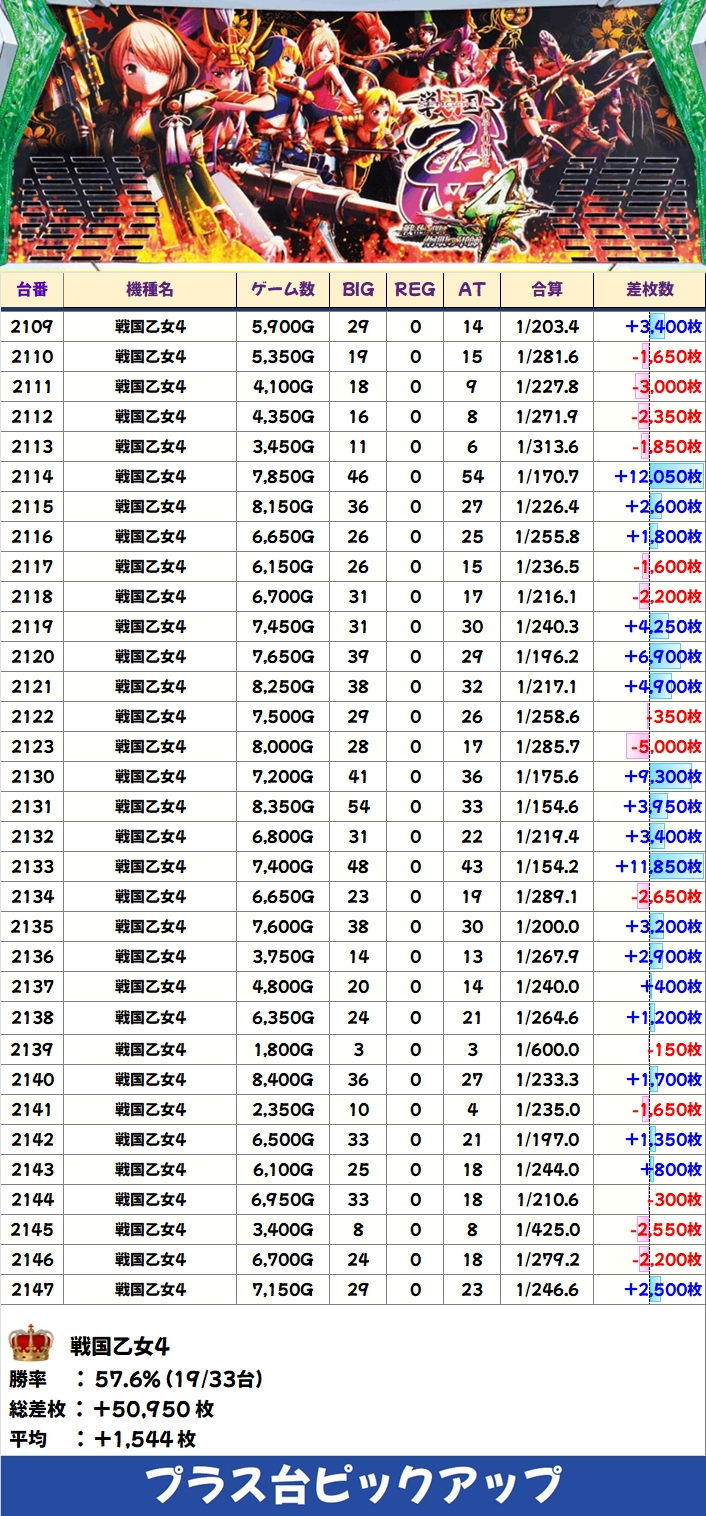
Task: Click 戦国乙女4 name in row 2130
Action: [150, 777]
